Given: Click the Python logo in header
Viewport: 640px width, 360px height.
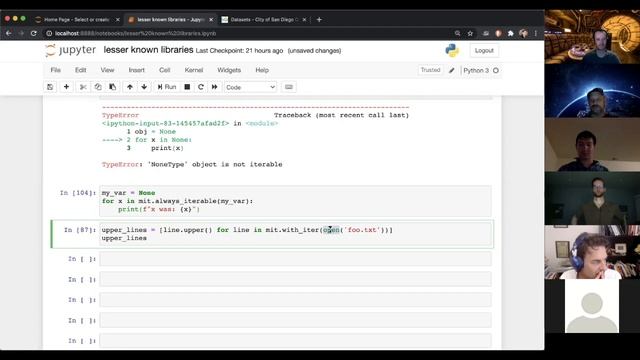Looking at the screenshot, I should [452, 51].
